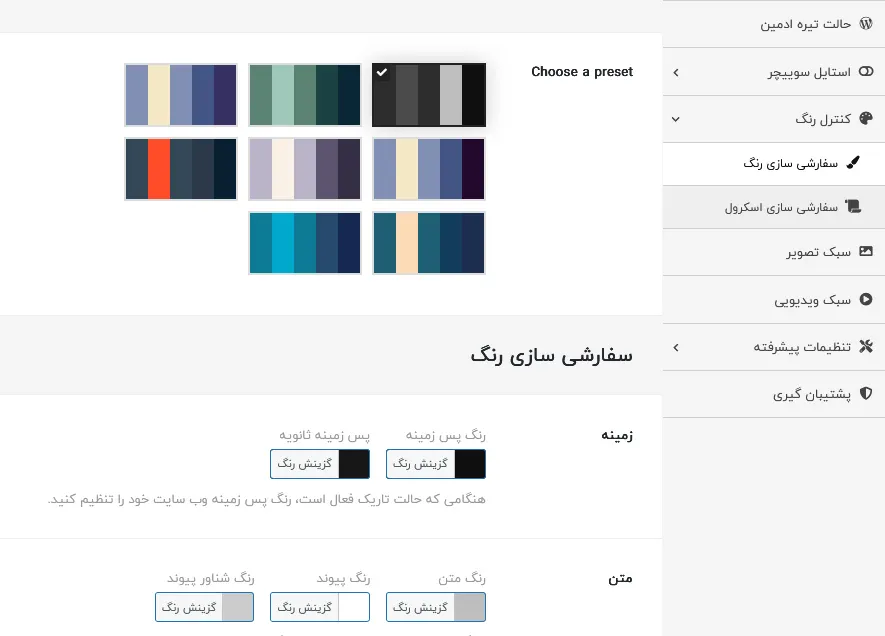This screenshot has height=636, width=885.
Task: Open the پشتیبان گیری menu item
Action: (774, 394)
